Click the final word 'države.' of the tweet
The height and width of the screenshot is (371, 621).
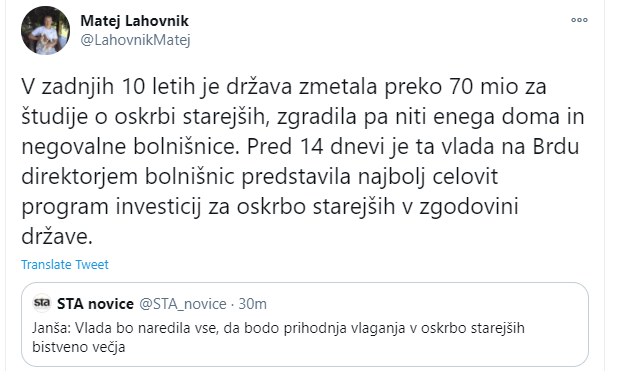click(x=57, y=237)
